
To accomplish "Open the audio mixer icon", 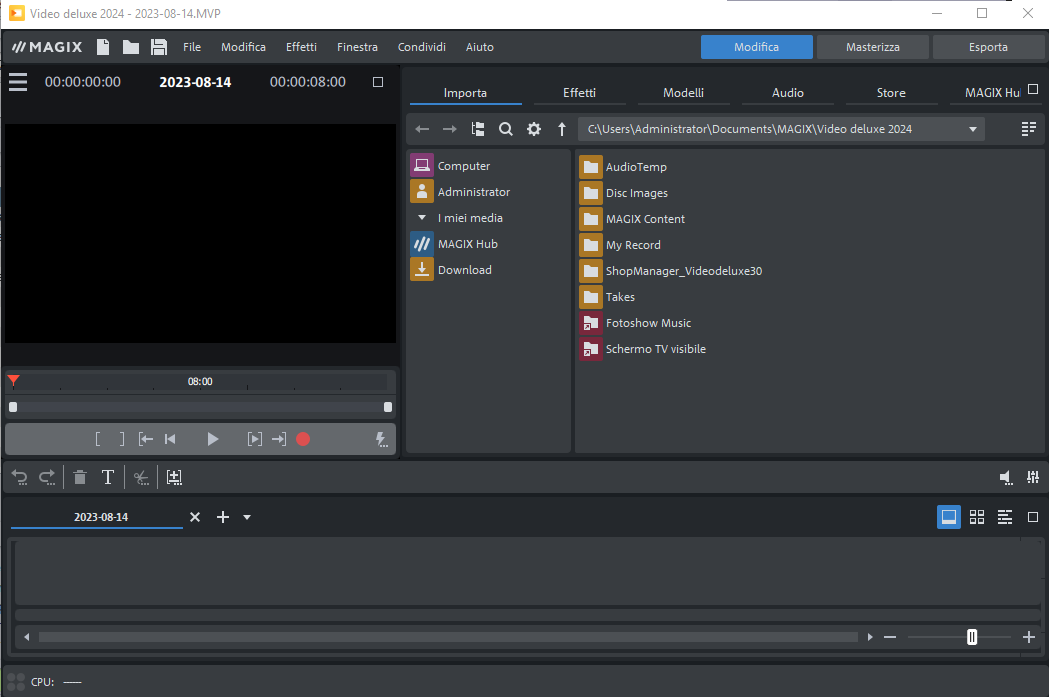I will click(1033, 477).
